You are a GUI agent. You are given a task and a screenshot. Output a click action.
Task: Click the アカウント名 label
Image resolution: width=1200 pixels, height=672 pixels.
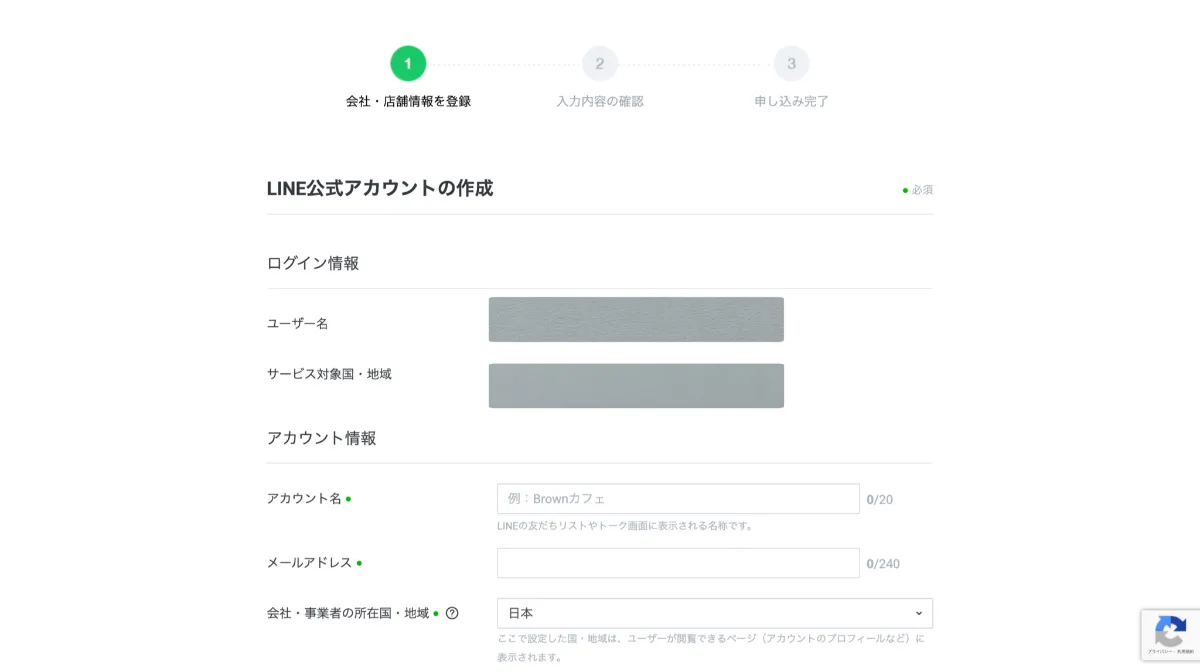point(304,499)
